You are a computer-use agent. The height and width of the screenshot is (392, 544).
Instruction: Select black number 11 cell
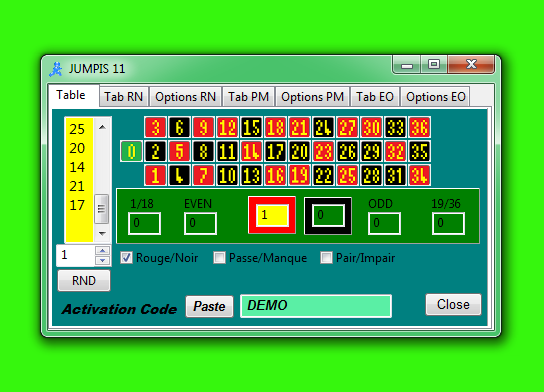tap(227, 151)
